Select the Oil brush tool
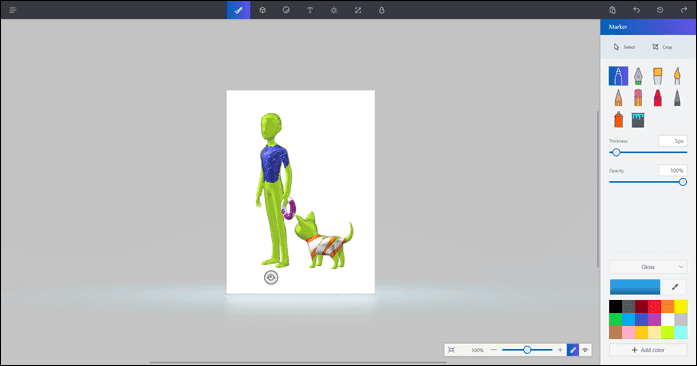 tap(657, 76)
